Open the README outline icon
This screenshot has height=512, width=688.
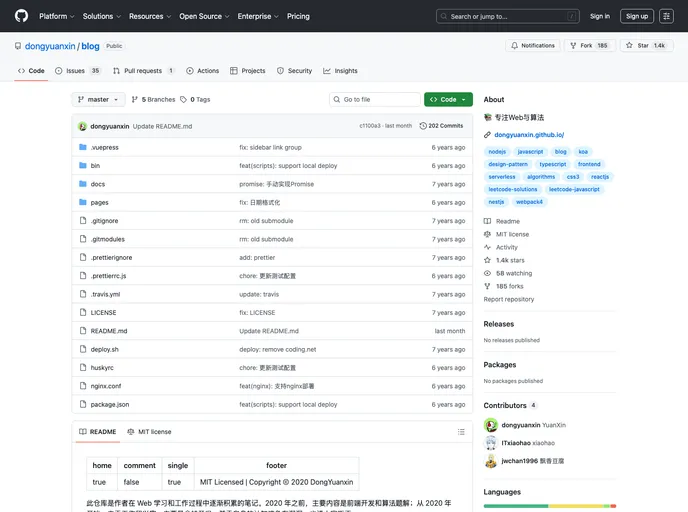coord(458,432)
